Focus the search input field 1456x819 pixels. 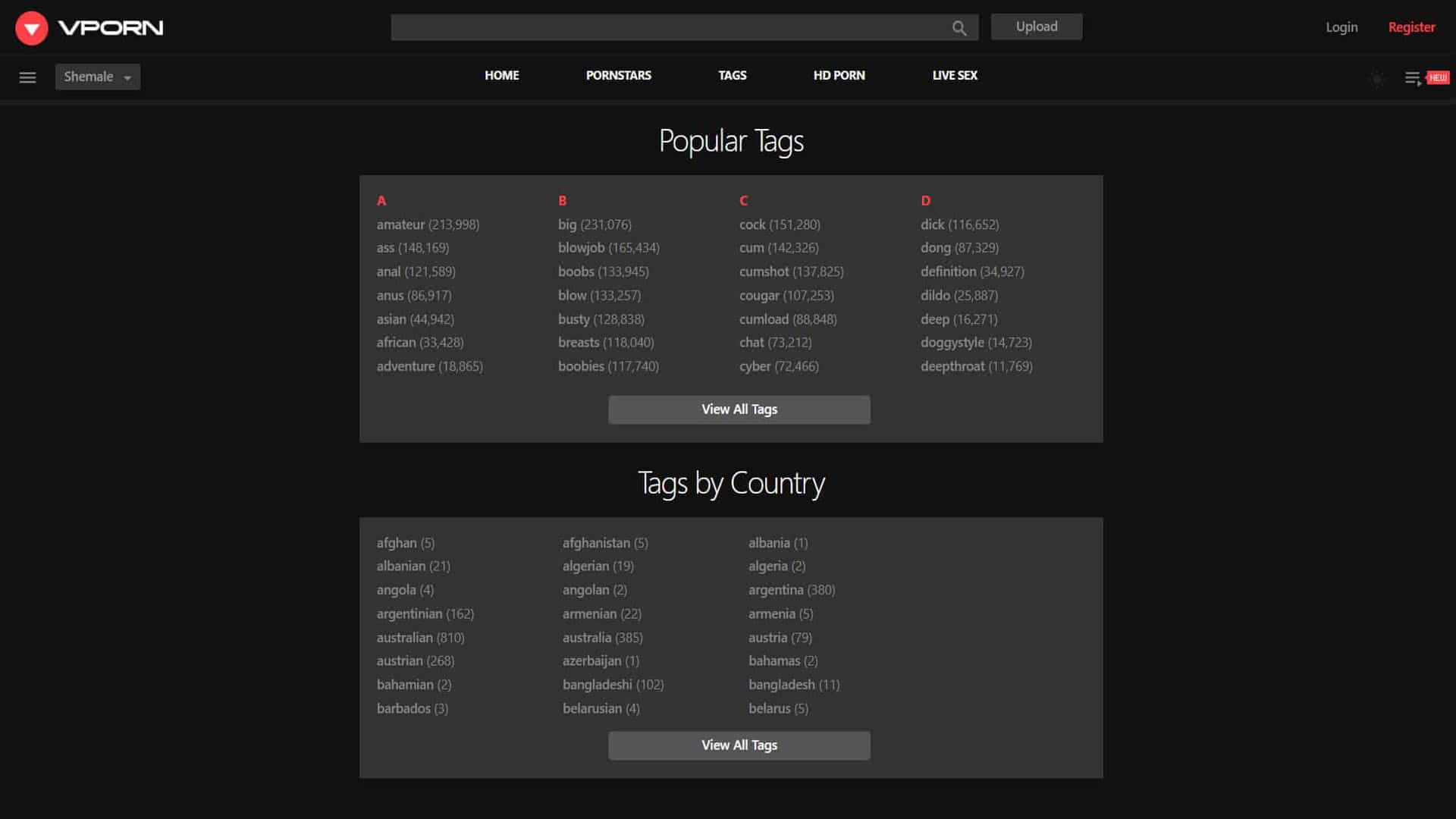tap(667, 27)
